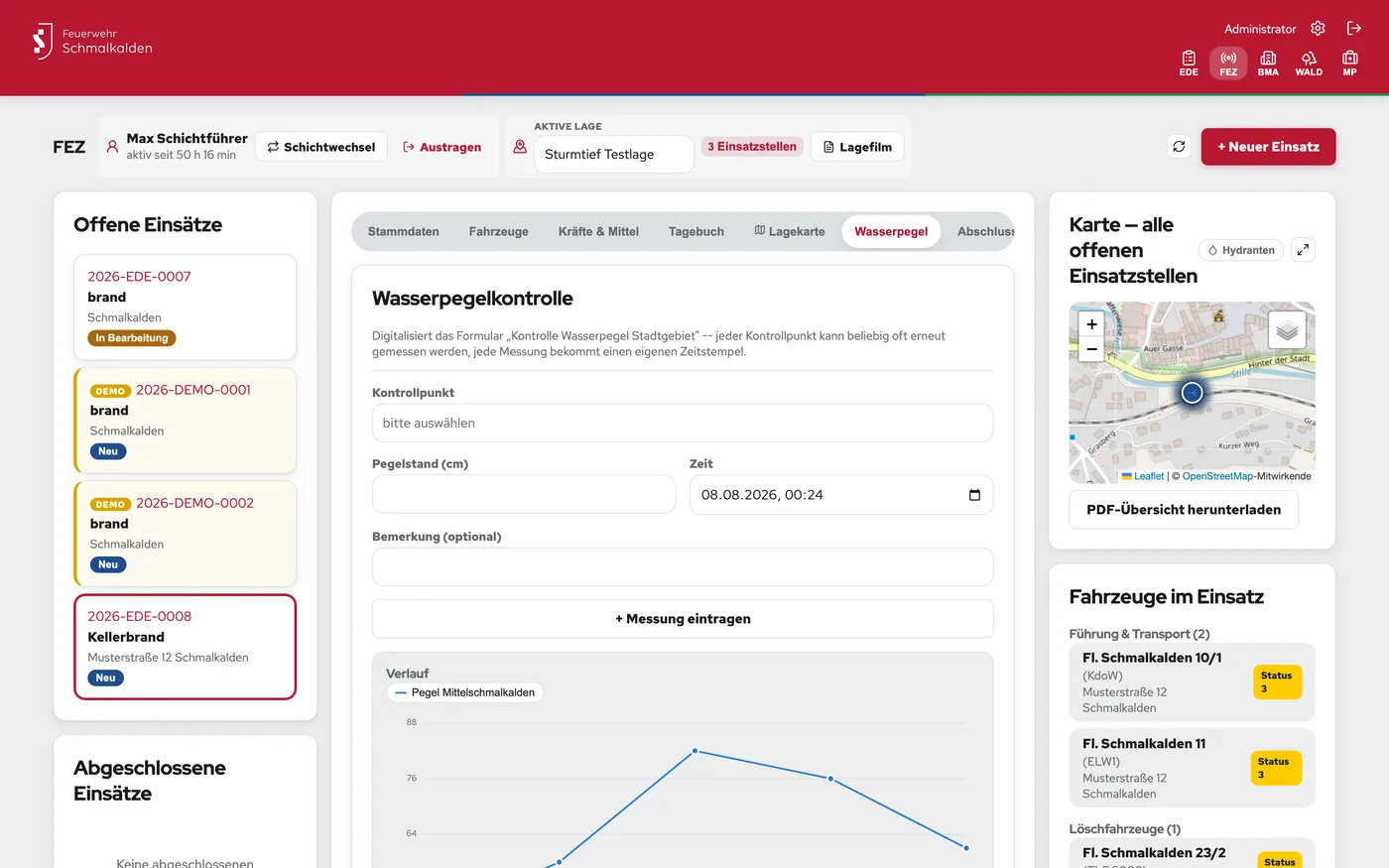Image resolution: width=1389 pixels, height=868 pixels.
Task: Open the Lagefilm
Action: [857, 147]
